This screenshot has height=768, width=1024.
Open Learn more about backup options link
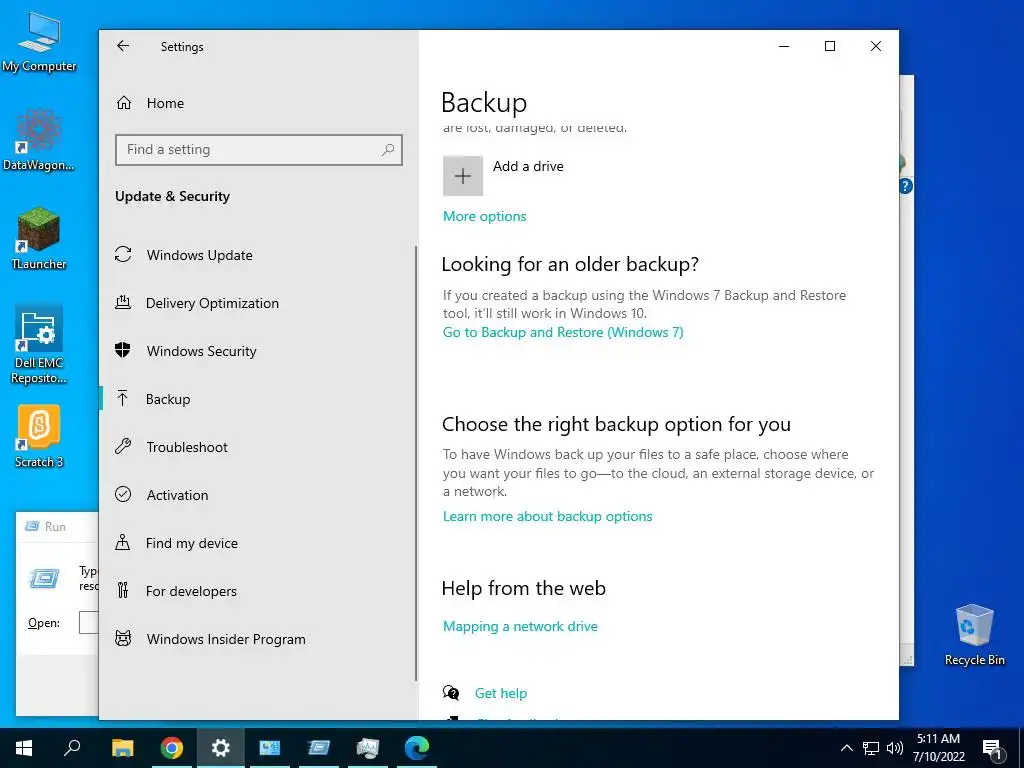coord(547,517)
